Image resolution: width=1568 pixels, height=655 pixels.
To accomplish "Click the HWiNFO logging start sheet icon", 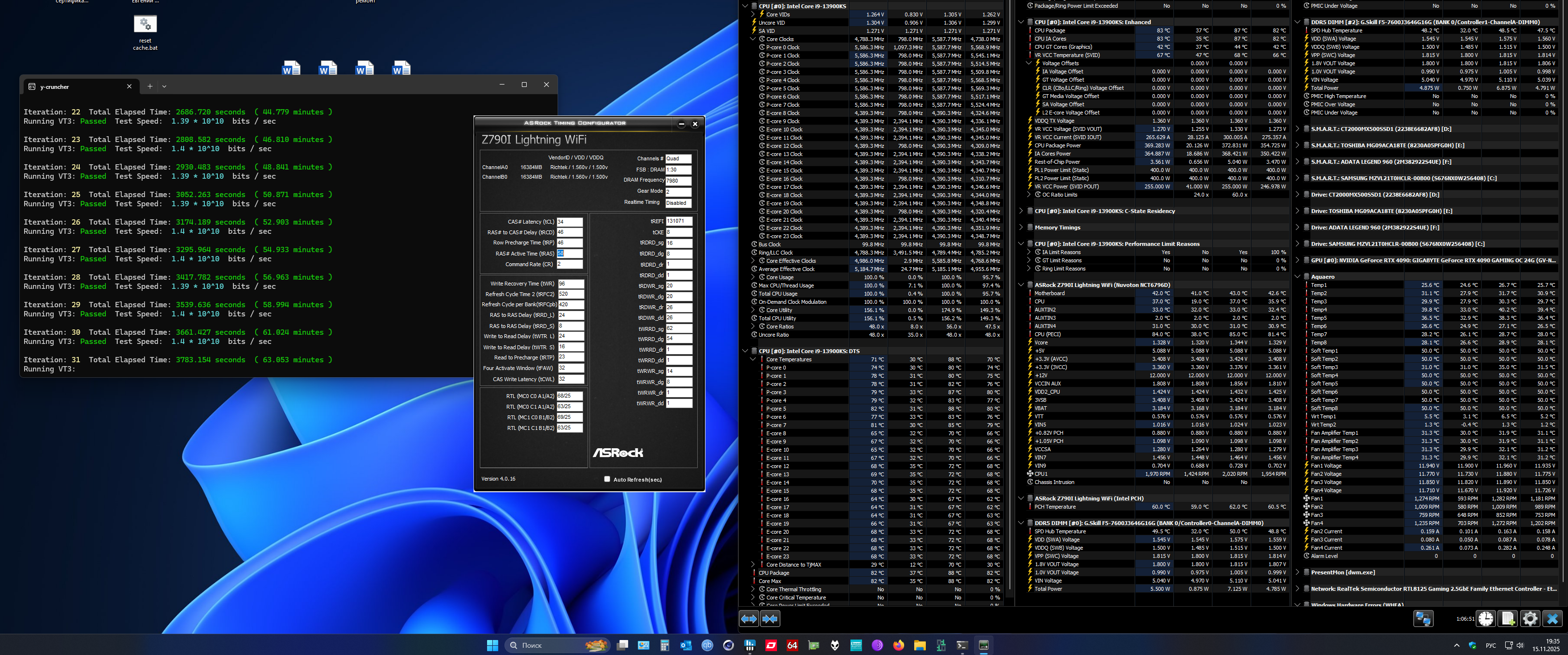I will [1508, 618].
